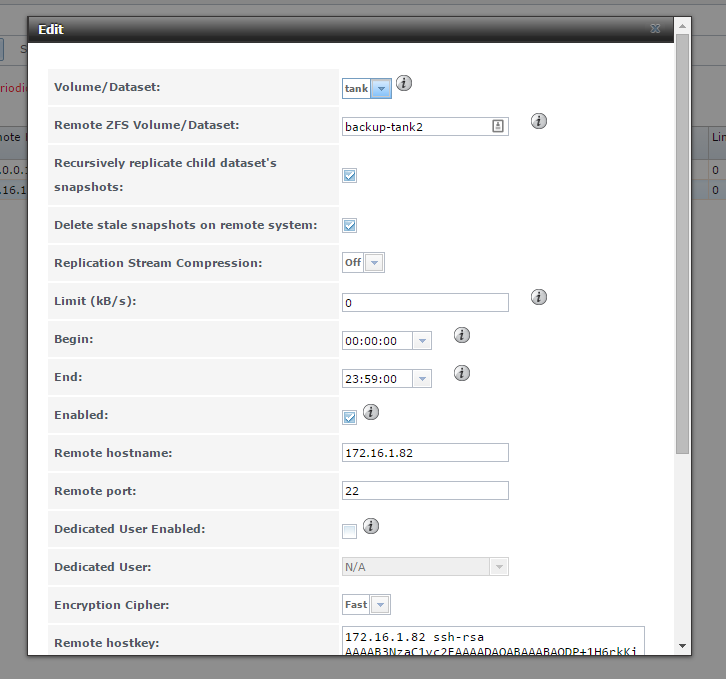Click the 'Limit (kB/s):' label
726x679 pixels.
[x=95, y=301]
